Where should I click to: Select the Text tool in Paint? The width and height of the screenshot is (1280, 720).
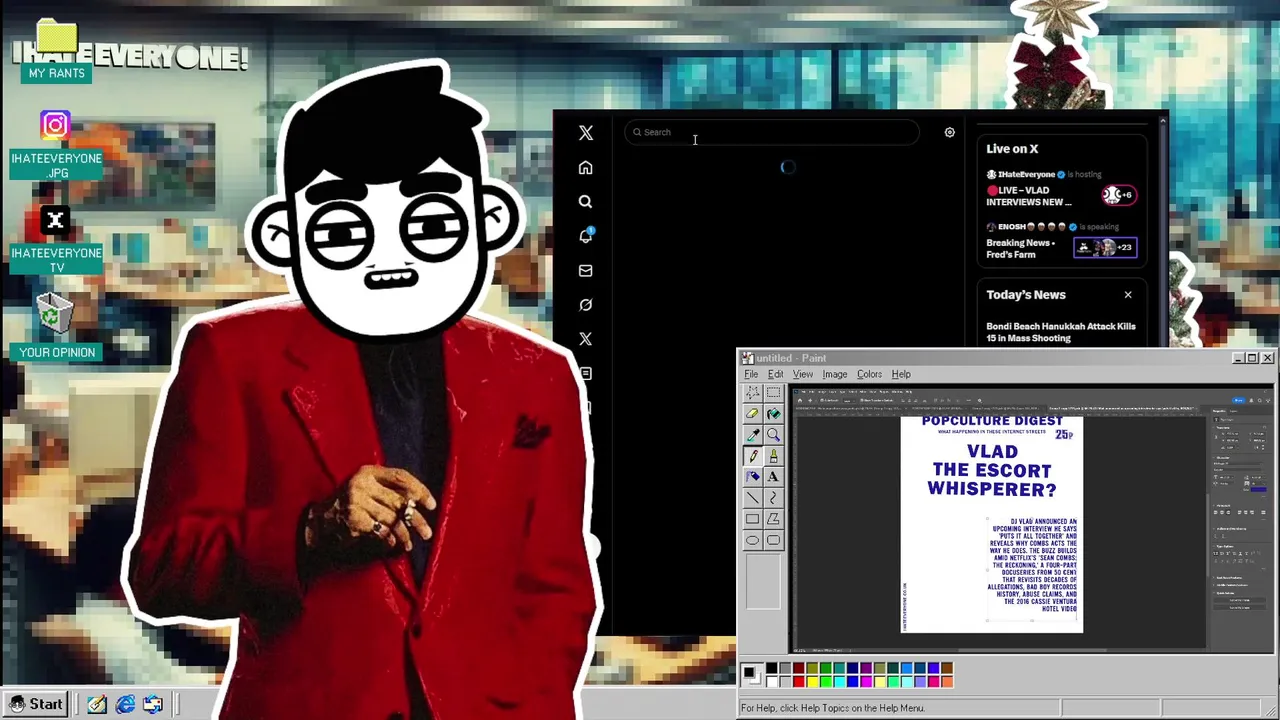(773, 477)
